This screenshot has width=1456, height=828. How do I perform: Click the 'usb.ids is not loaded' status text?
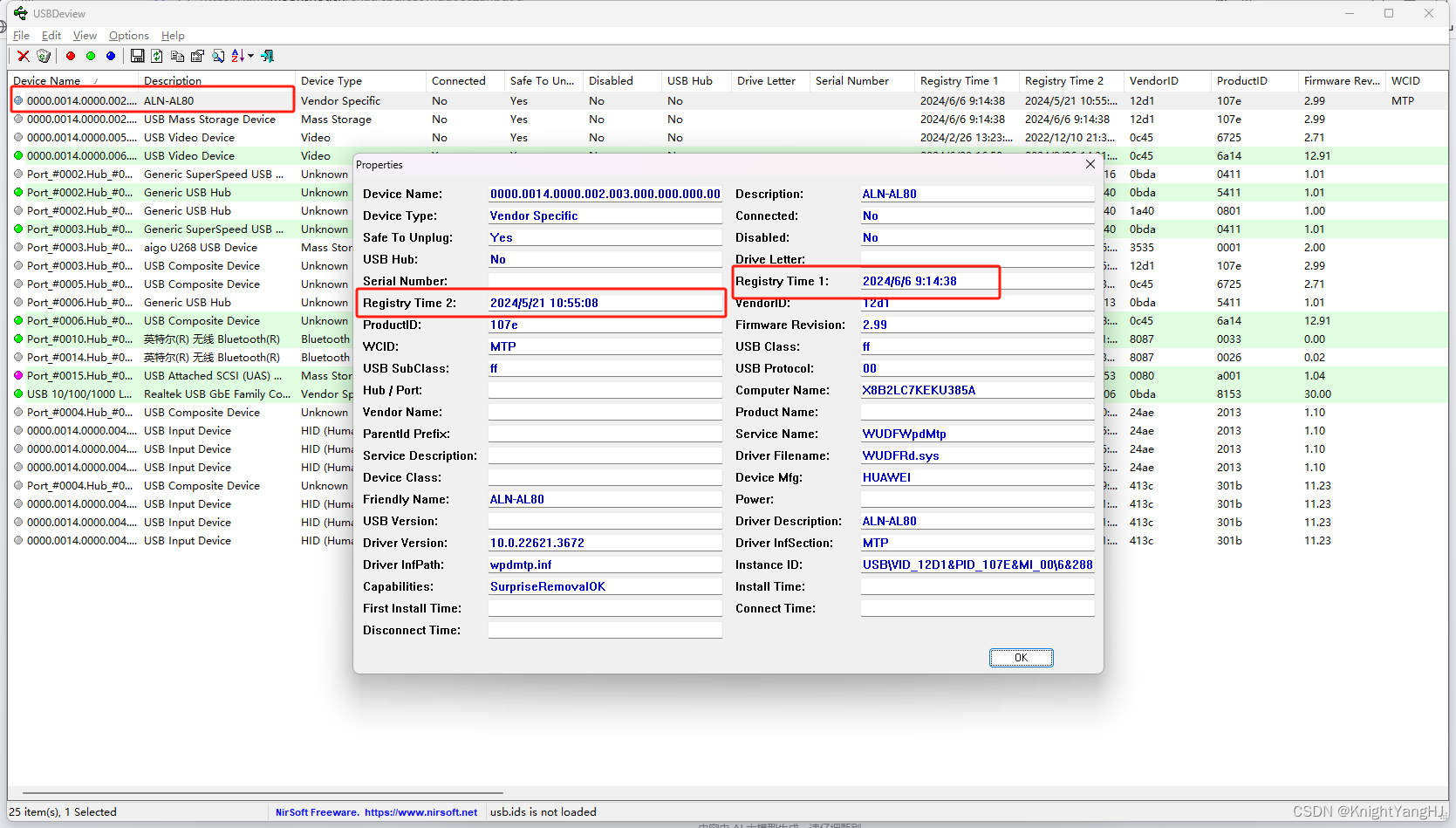543,812
